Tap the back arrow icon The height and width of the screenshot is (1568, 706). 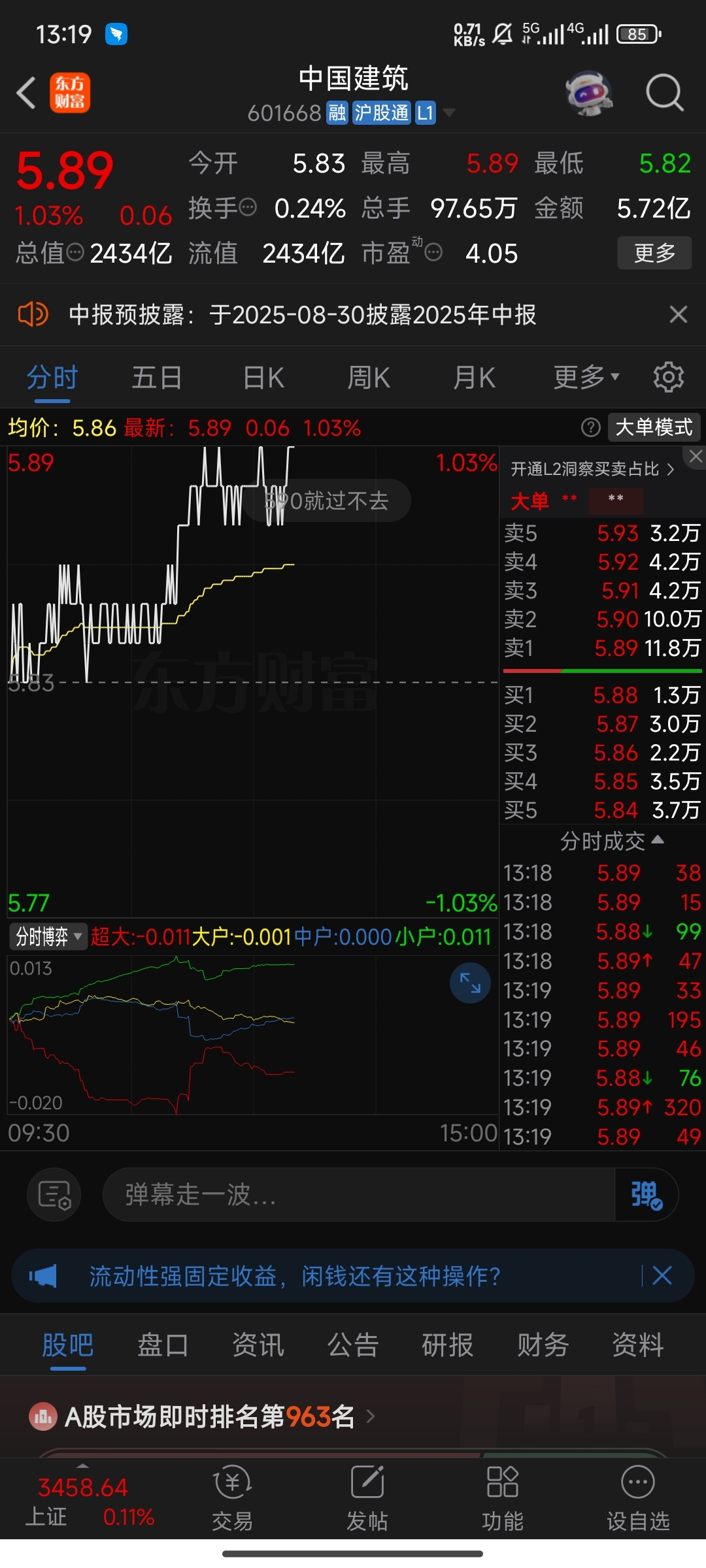click(x=26, y=93)
